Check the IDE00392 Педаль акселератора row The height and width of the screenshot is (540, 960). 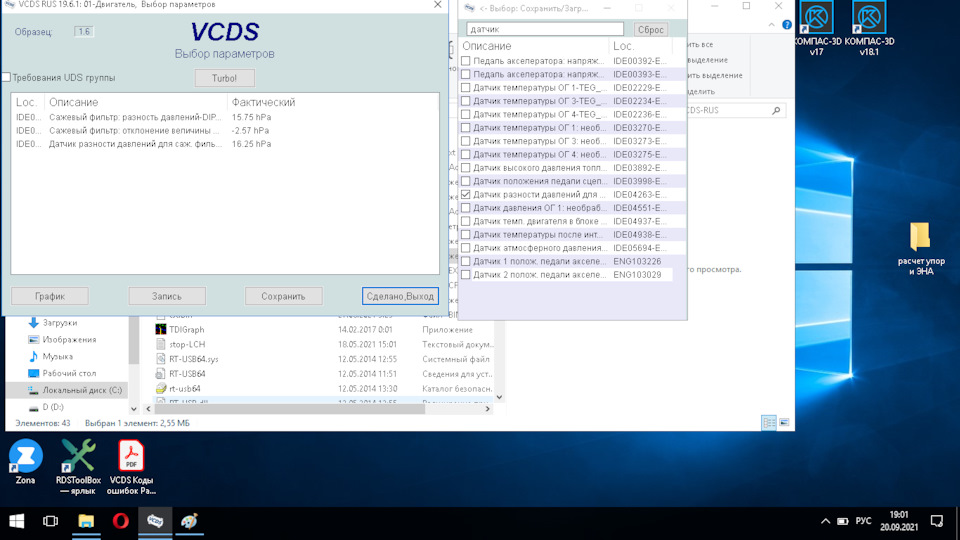466,61
